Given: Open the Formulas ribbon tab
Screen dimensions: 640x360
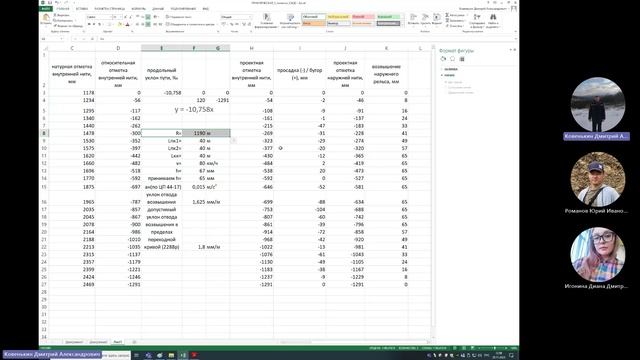Looking at the screenshot, I should tap(139, 9).
